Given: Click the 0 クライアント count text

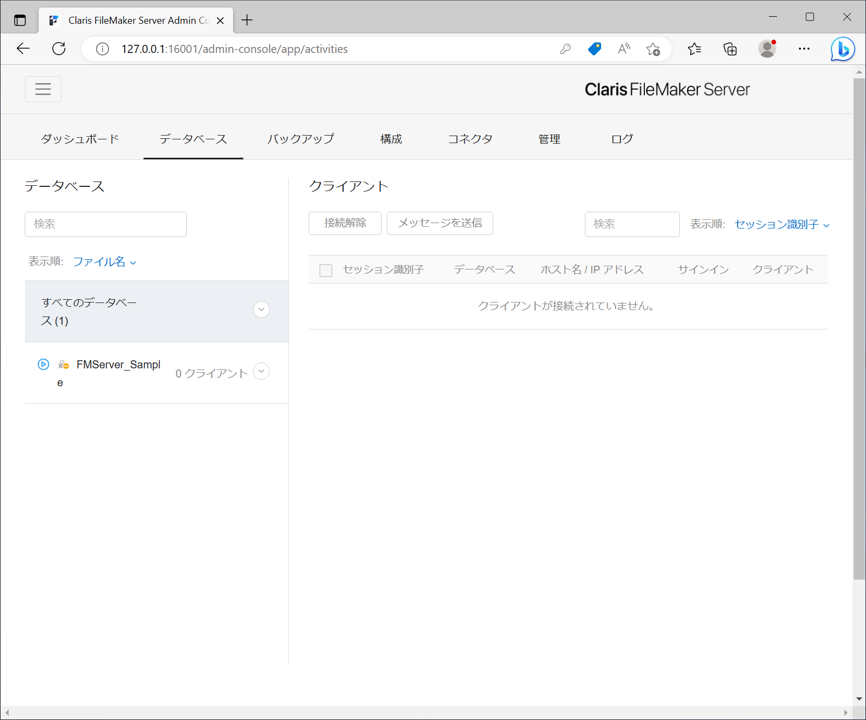Looking at the screenshot, I should click(212, 374).
